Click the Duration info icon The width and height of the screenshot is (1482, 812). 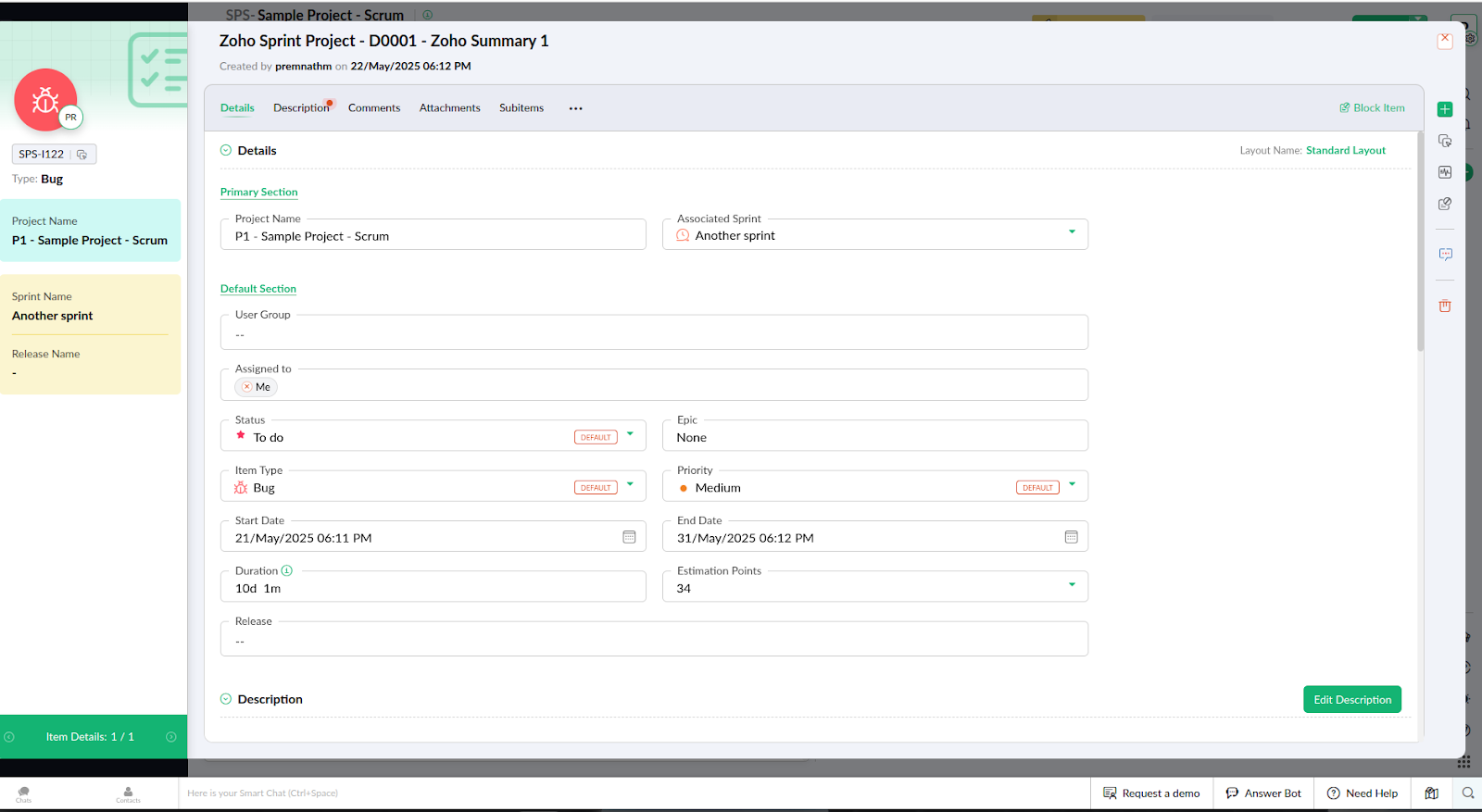point(287,571)
